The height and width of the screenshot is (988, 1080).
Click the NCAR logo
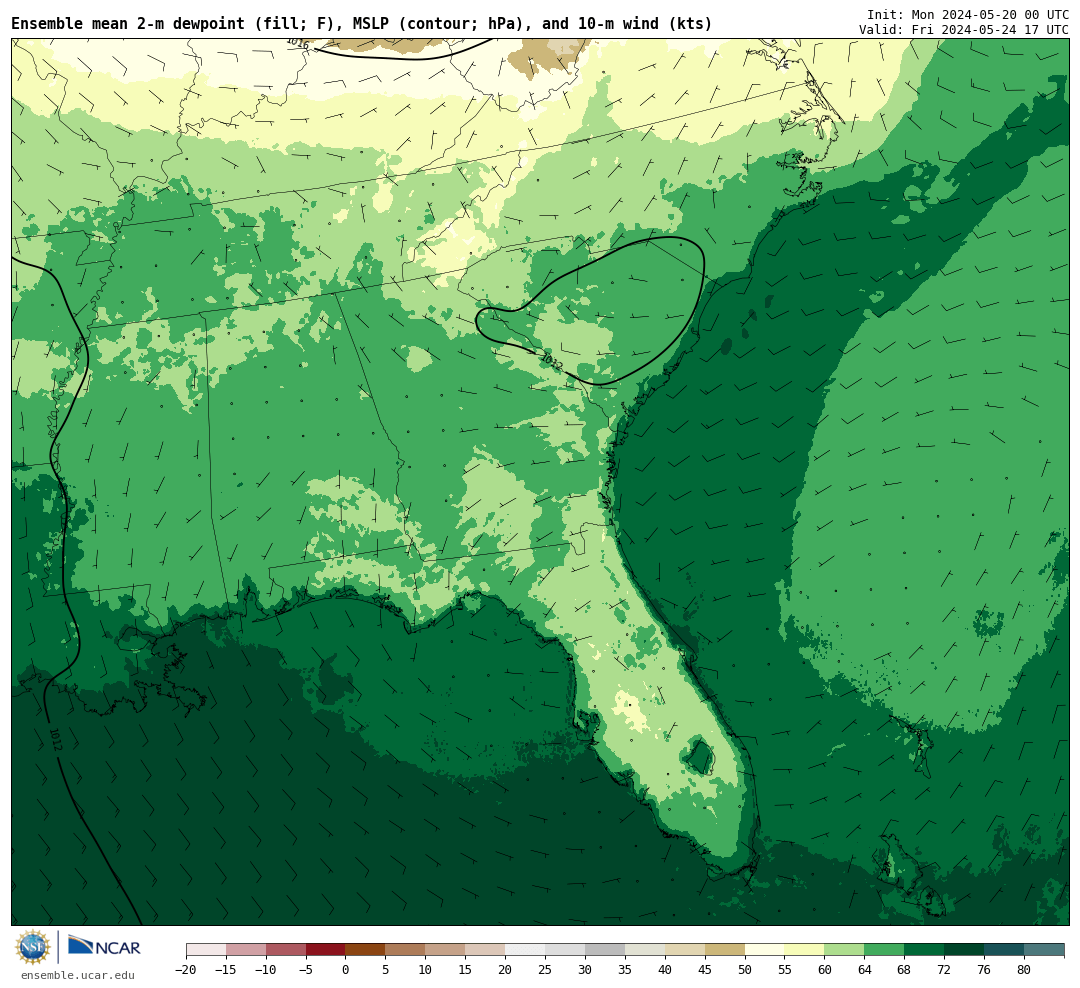coord(104,946)
